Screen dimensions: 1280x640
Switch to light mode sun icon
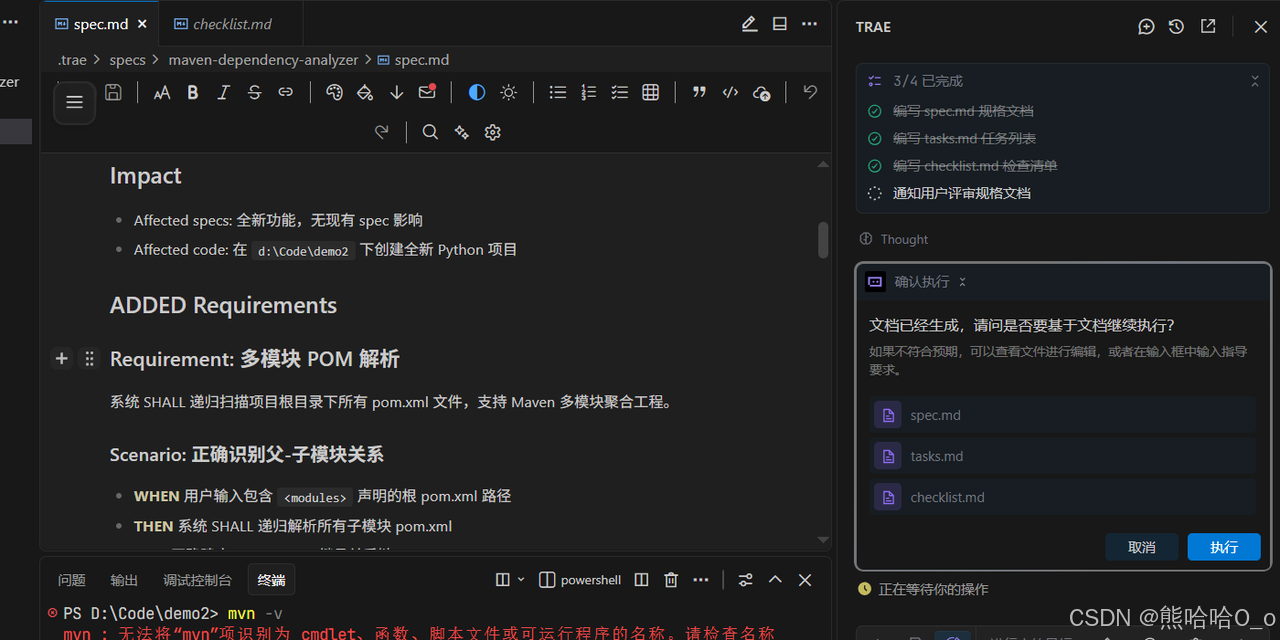[509, 92]
